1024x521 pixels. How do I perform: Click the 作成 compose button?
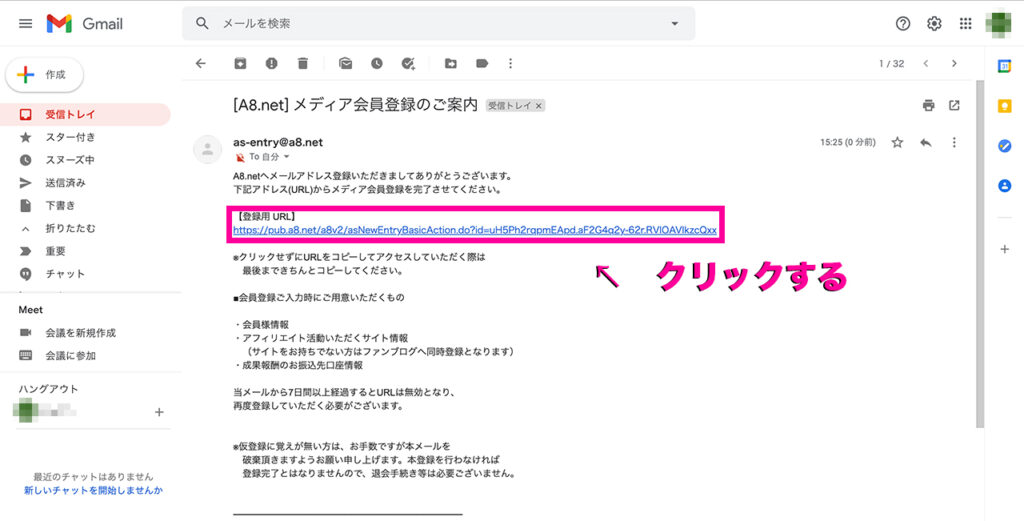44,75
